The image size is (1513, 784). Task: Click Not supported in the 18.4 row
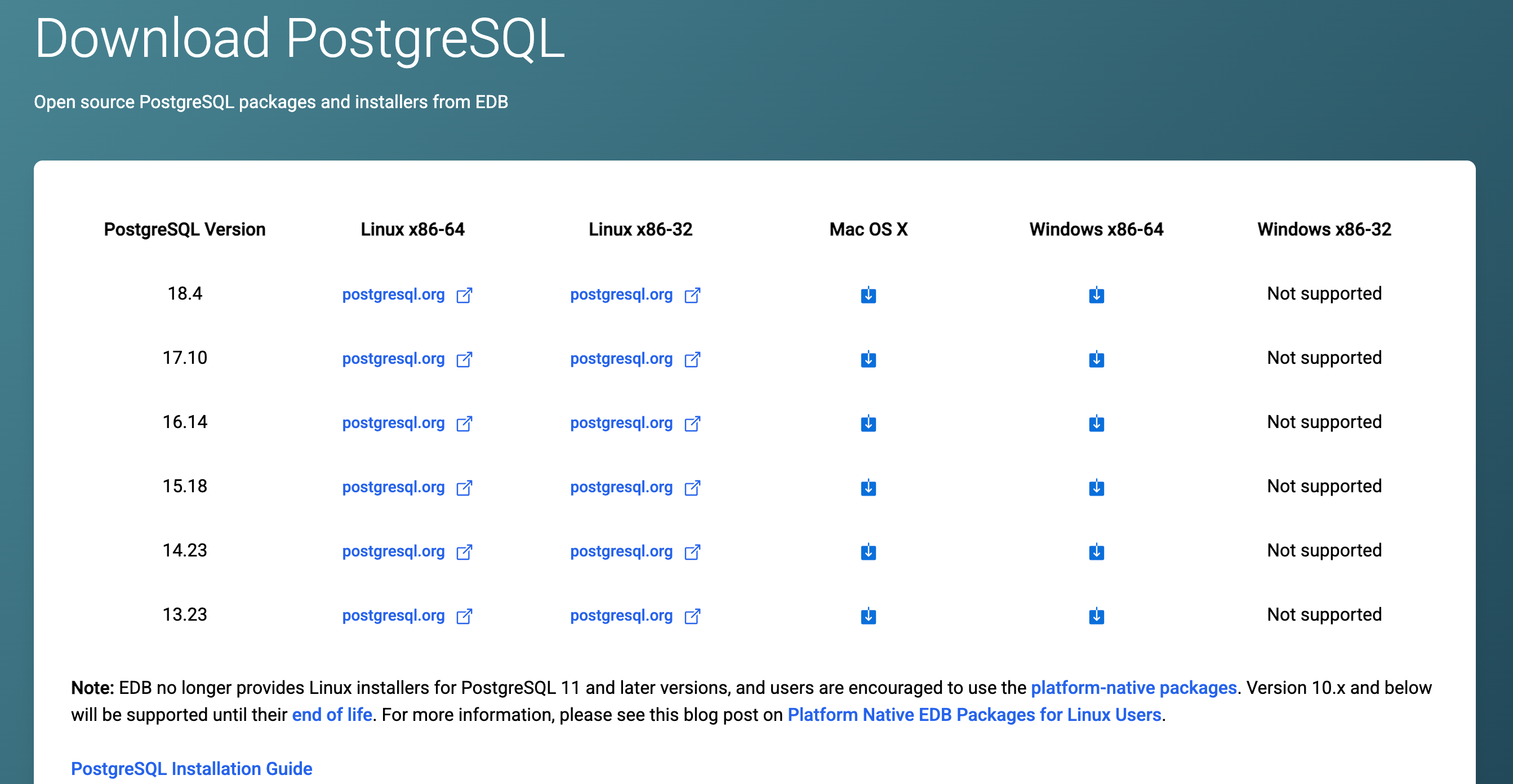[1324, 293]
